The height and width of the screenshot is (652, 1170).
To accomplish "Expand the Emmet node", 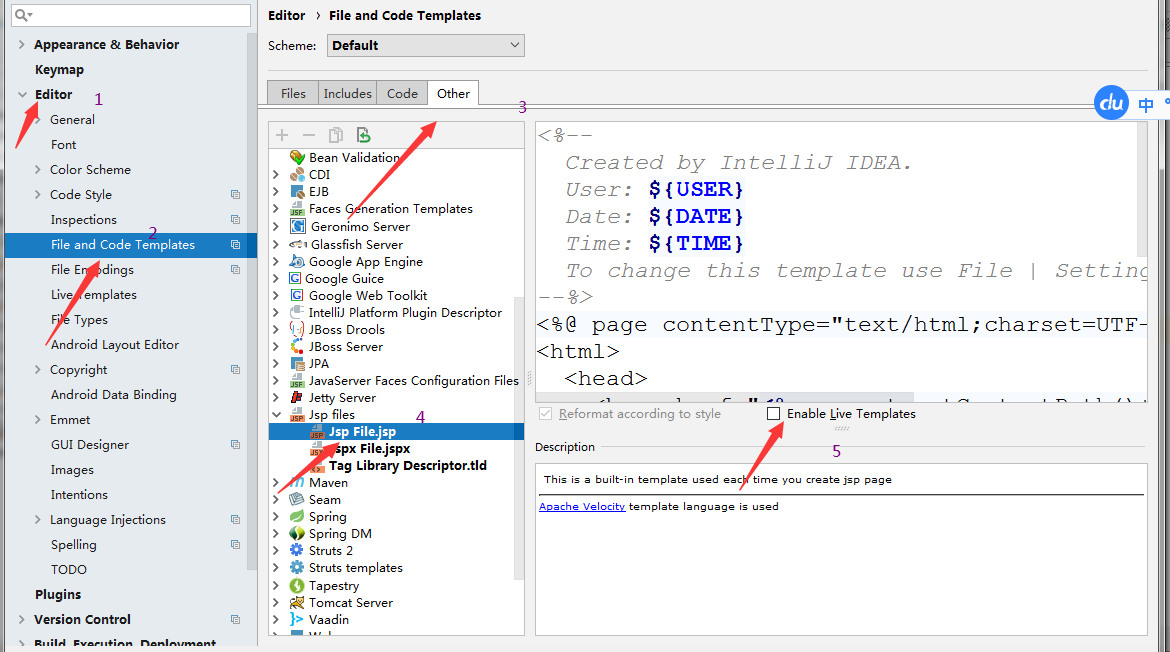I will (x=37, y=419).
